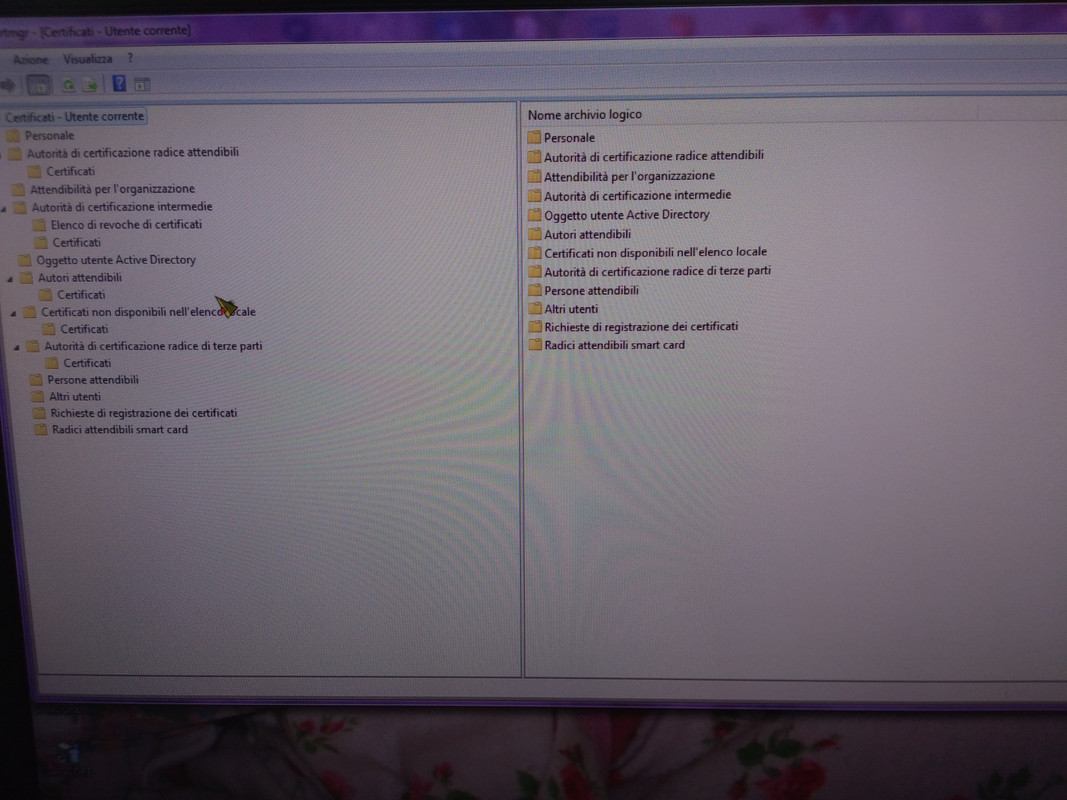Click Autorità di certificazione intermedie in right pane
This screenshot has width=1067, height=800.
(x=637, y=195)
